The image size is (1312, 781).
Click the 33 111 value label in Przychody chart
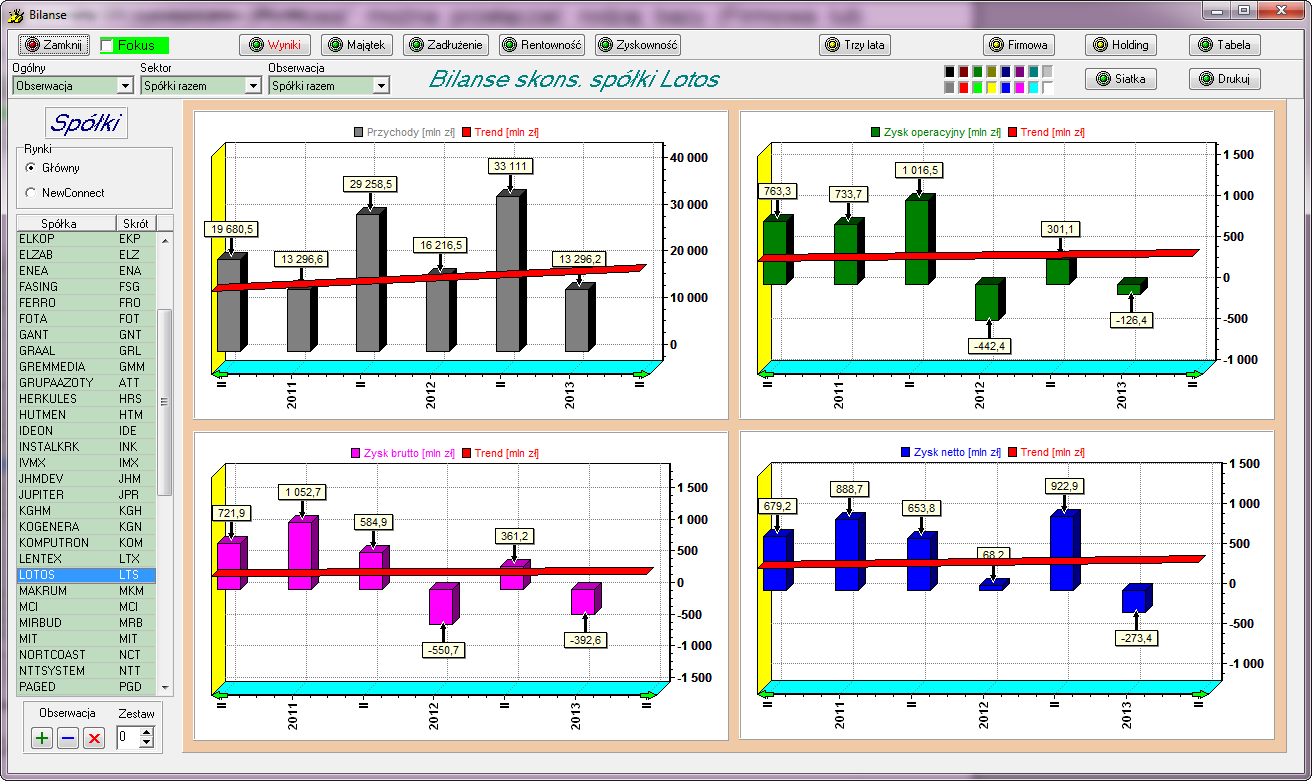pyautogui.click(x=510, y=165)
